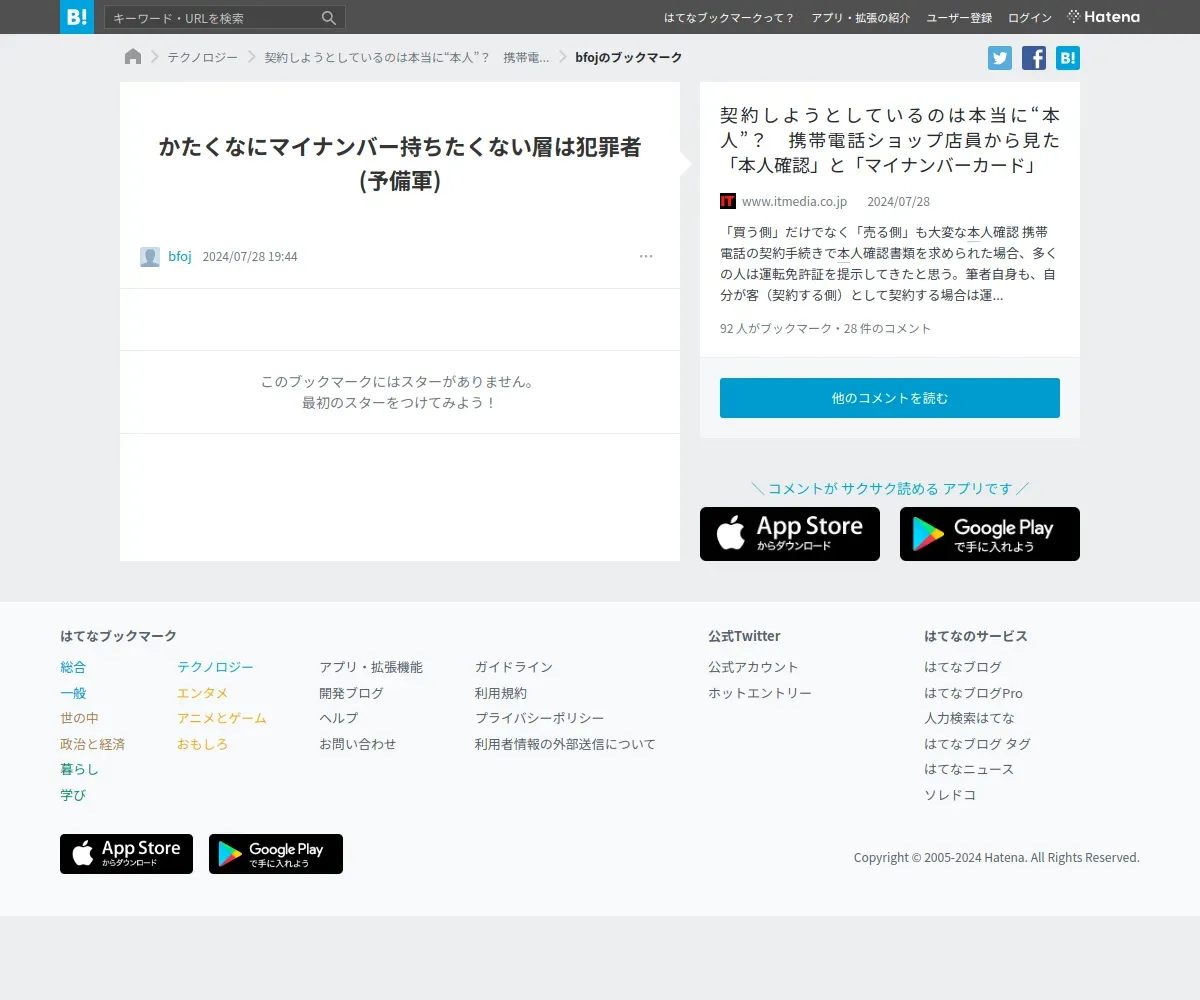Open footer 学び category
Screen dimensions: 1200x1000
point(73,795)
